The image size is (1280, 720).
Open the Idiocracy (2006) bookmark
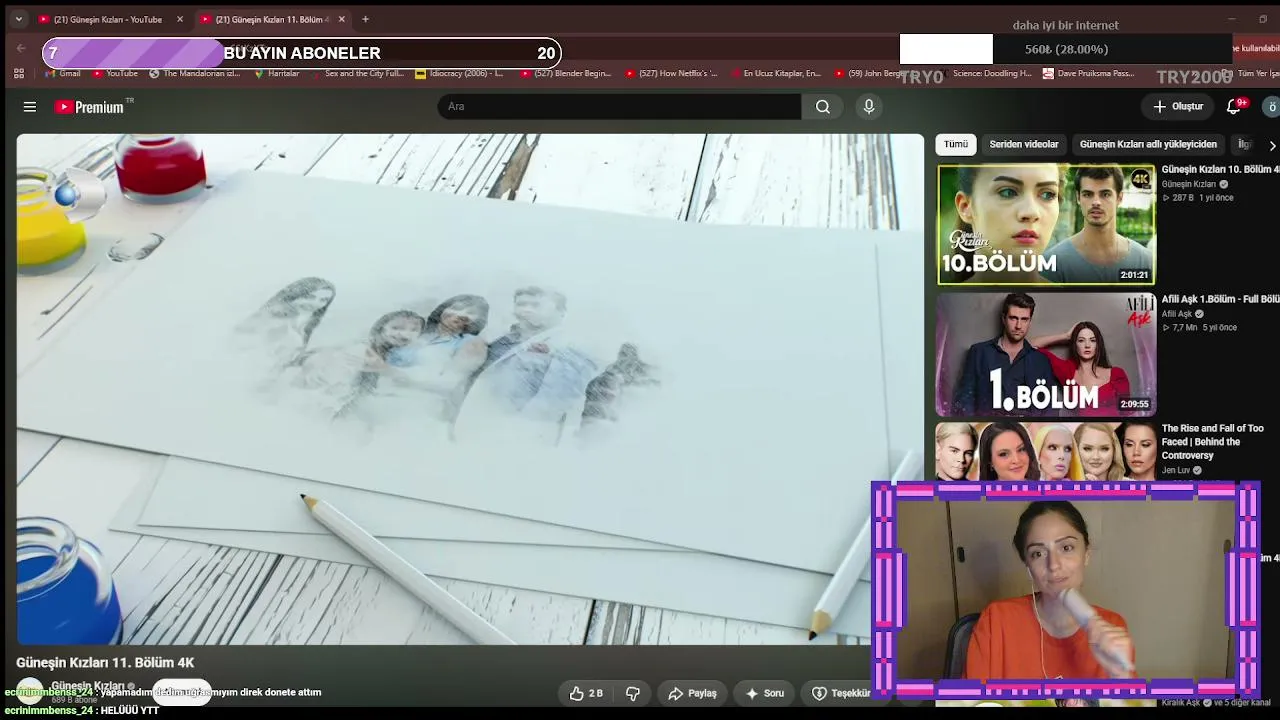(459, 73)
